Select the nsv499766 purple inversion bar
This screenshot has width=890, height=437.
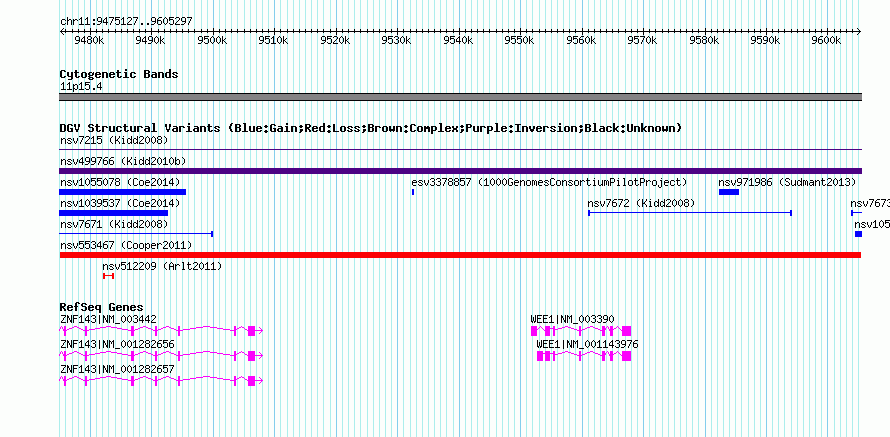(x=460, y=171)
